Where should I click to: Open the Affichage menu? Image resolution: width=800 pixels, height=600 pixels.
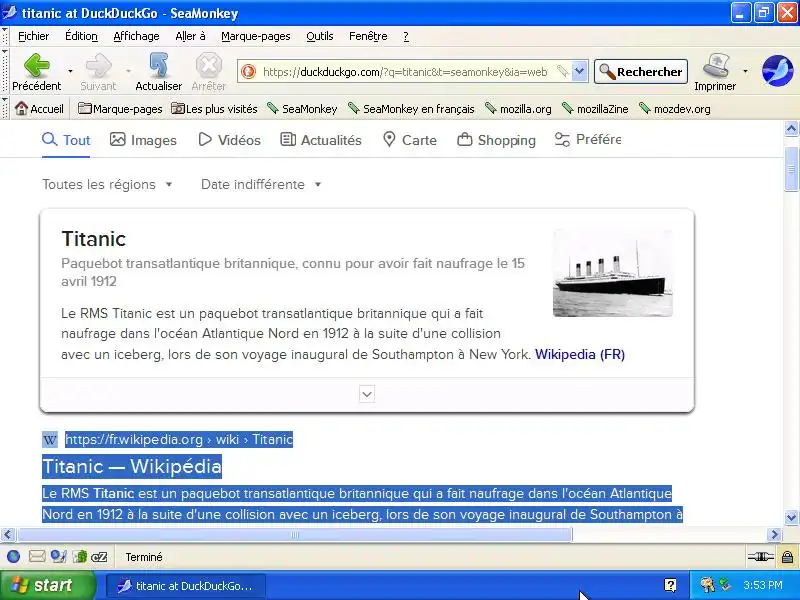tap(136, 36)
